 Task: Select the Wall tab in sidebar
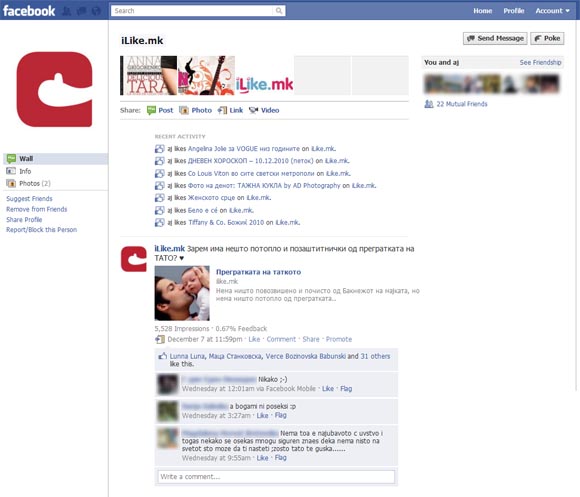pyautogui.click(x=56, y=159)
